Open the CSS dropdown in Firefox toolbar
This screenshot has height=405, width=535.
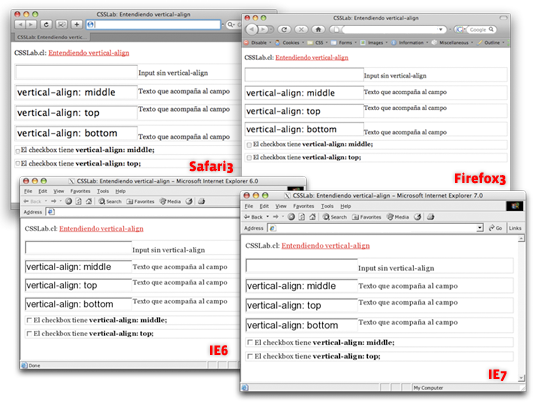[318, 43]
